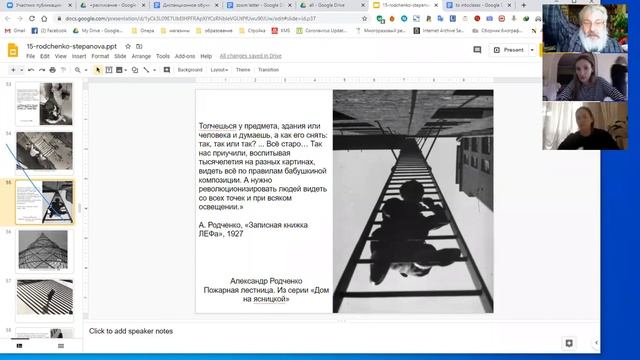Open the Tools menu

162,56
